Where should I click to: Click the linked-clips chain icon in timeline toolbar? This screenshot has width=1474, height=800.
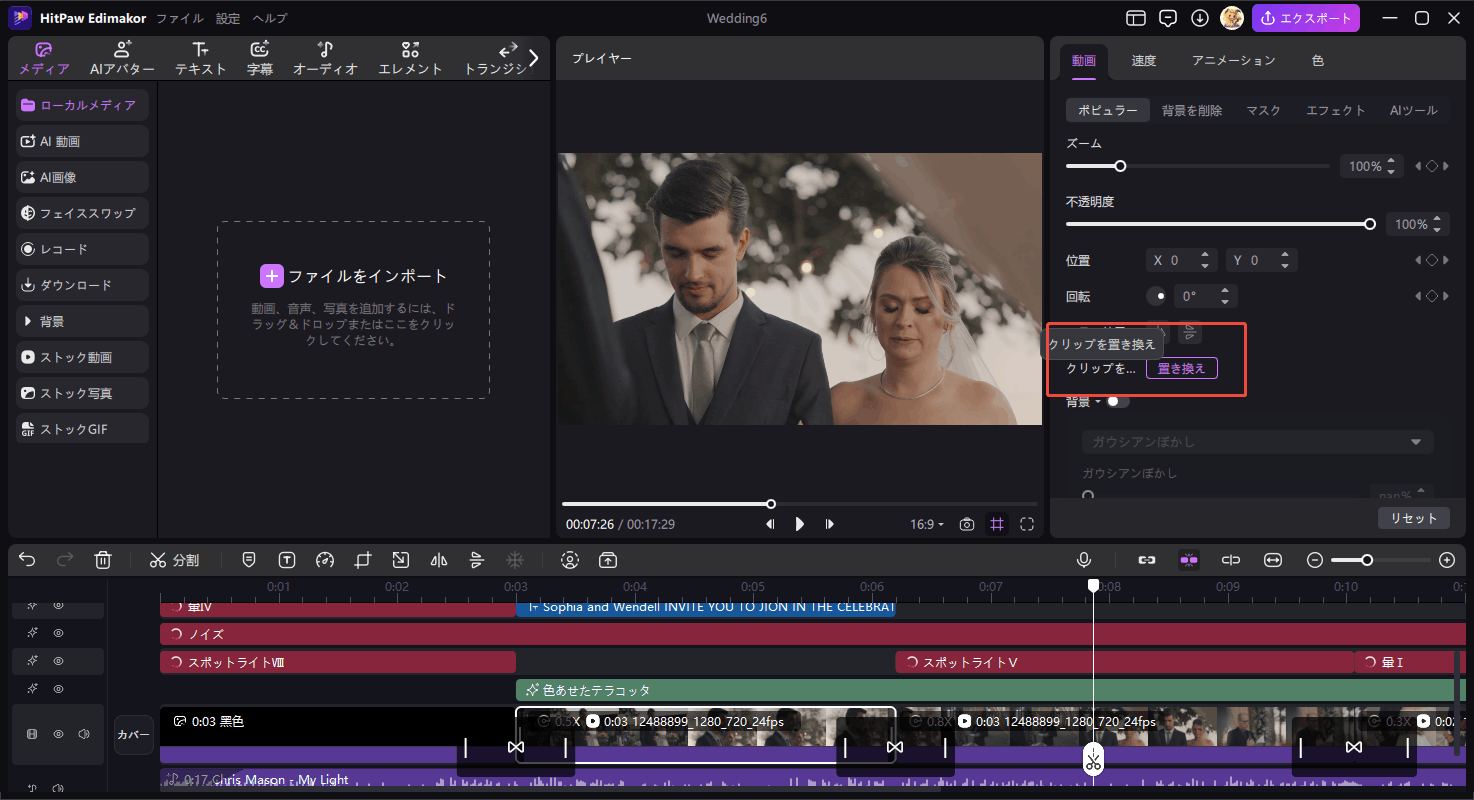pos(1147,560)
